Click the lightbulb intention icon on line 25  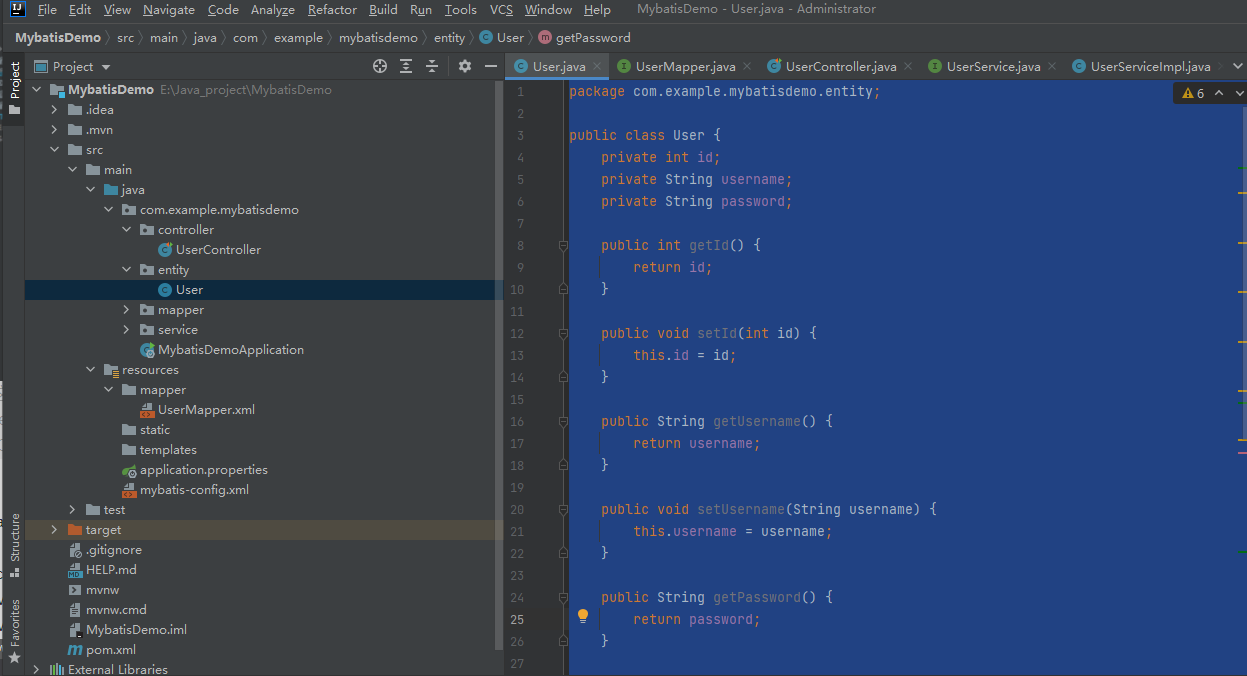583,615
